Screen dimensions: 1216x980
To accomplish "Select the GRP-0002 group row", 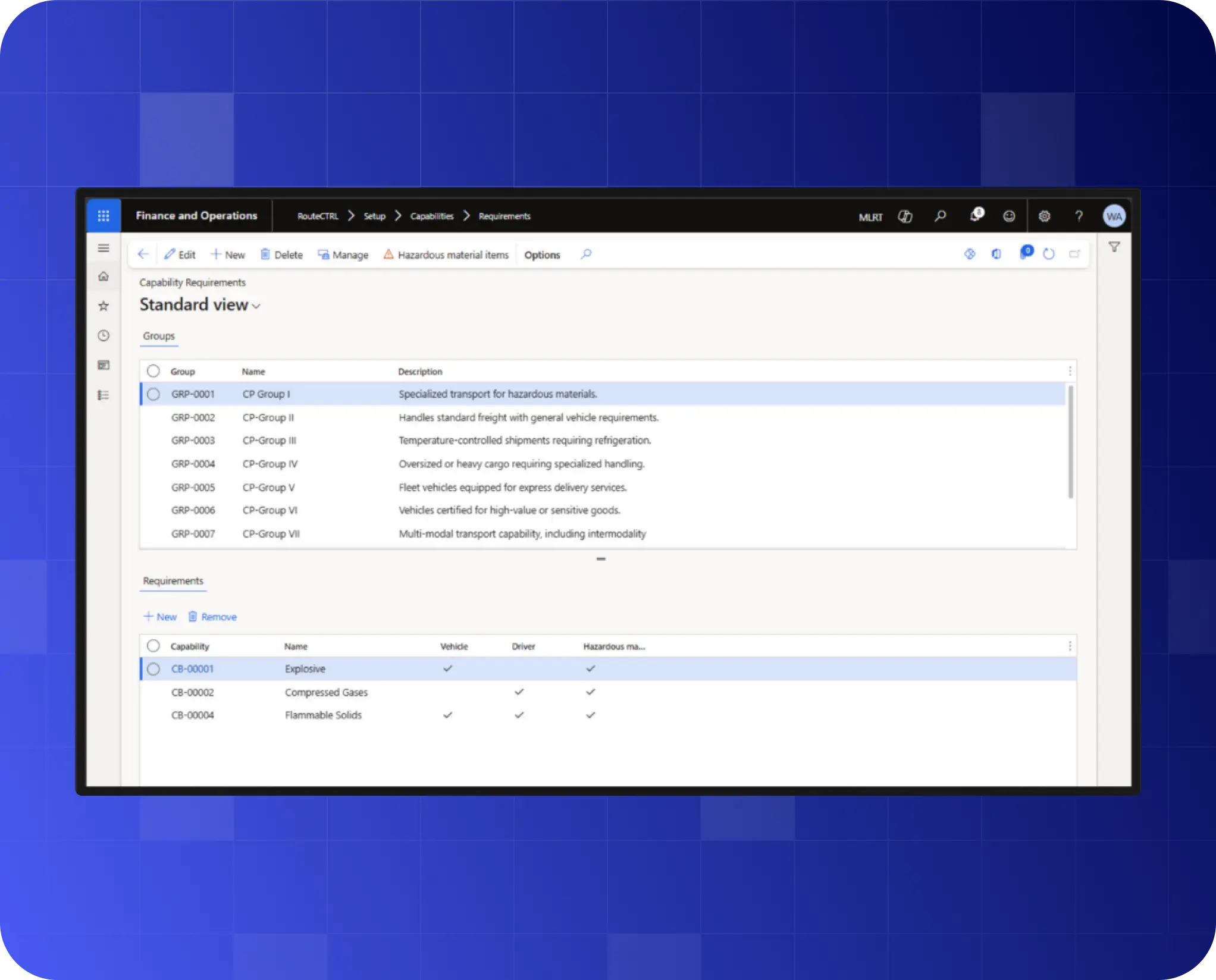I will coord(603,417).
